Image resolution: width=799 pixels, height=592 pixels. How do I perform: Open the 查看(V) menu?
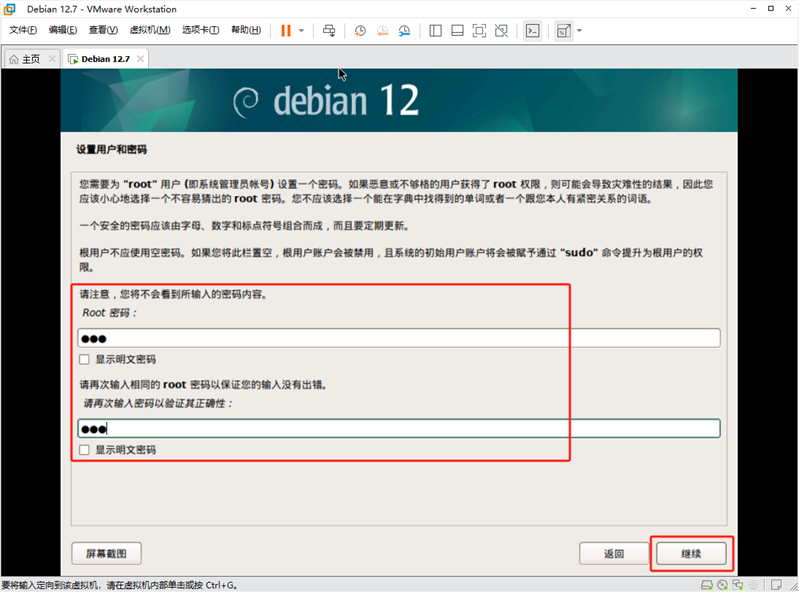point(103,30)
